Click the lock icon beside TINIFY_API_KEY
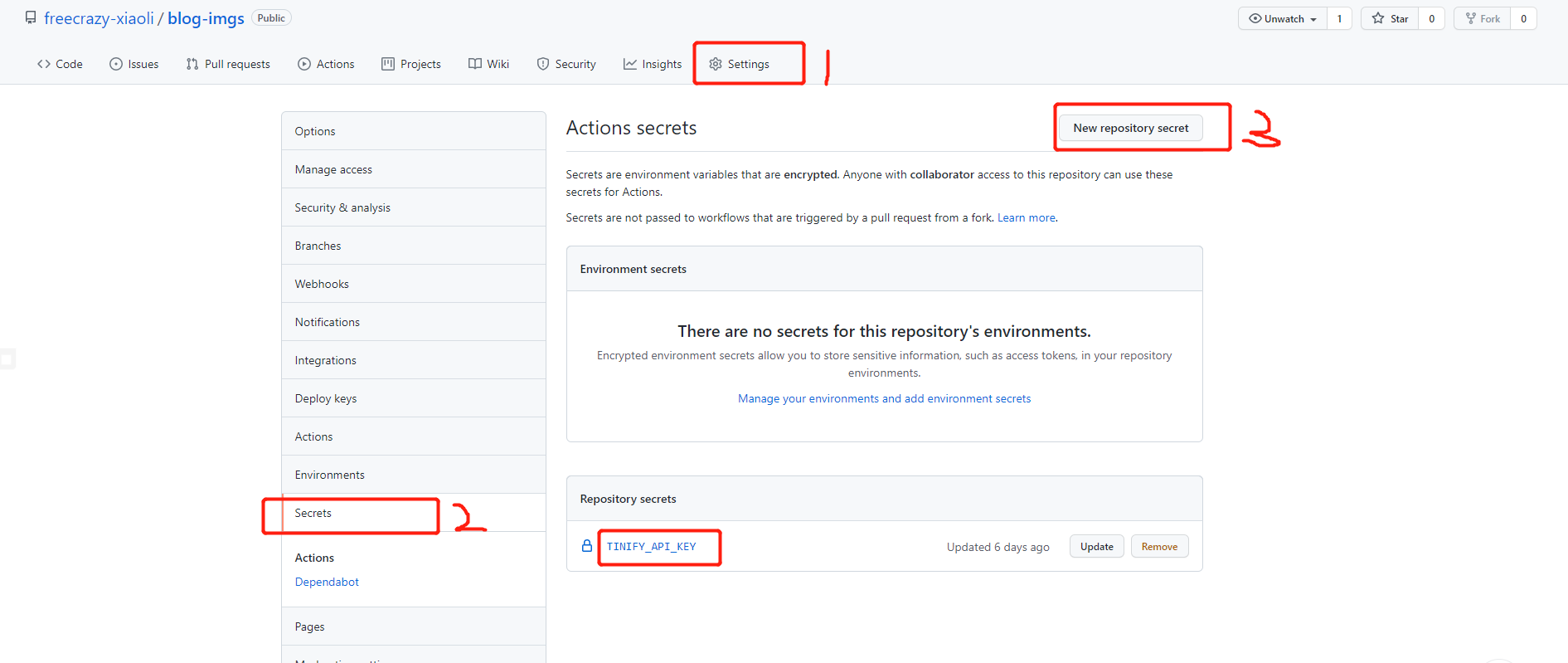Screen dimensions: 1568x663 point(587,546)
